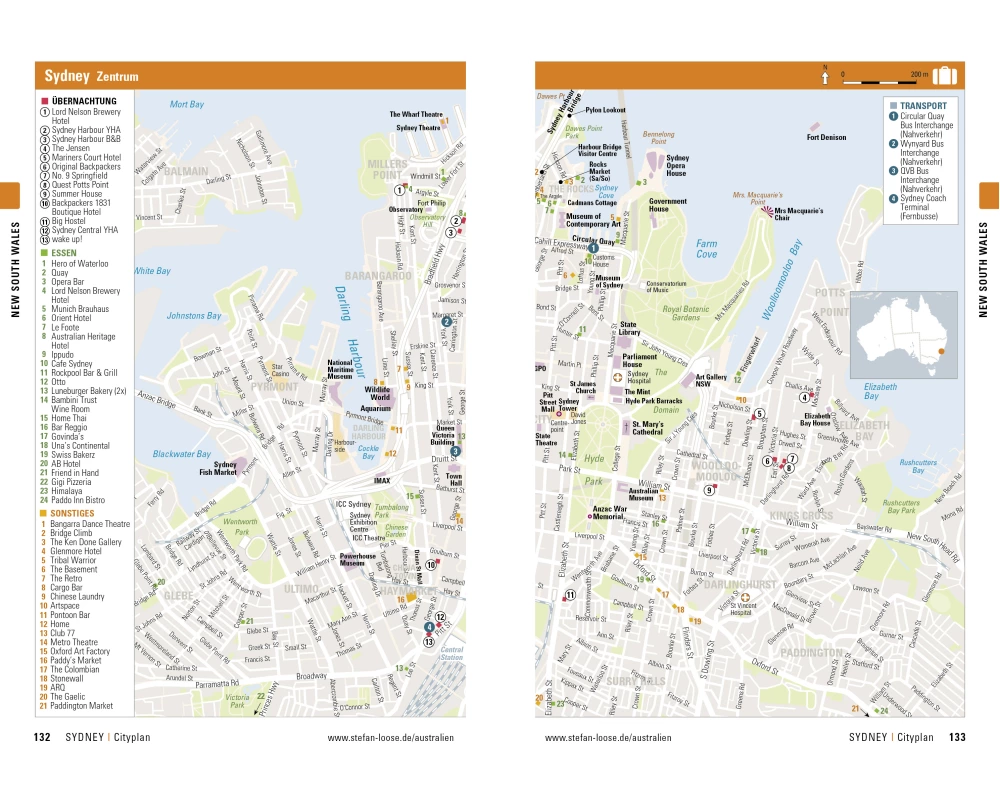
Task: Click the 'IMAX' map label
Action: point(382,480)
